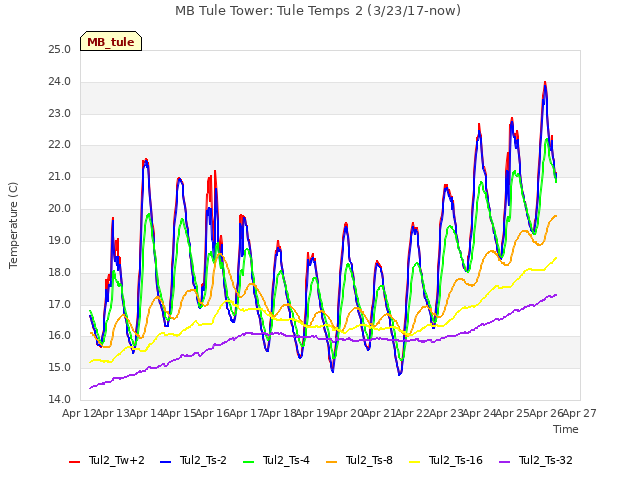Viewport: 640px width, 480px height.
Task: Click the yellow Tul2_Ts-16 legend swatch
Action: point(414,462)
